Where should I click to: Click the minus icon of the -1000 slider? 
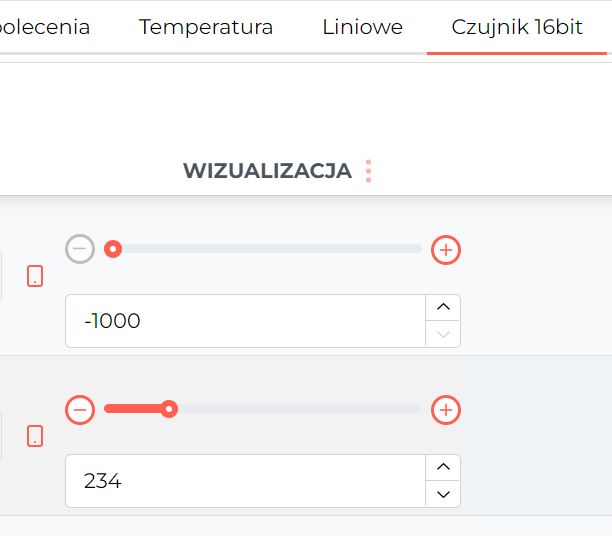pyautogui.click(x=80, y=249)
